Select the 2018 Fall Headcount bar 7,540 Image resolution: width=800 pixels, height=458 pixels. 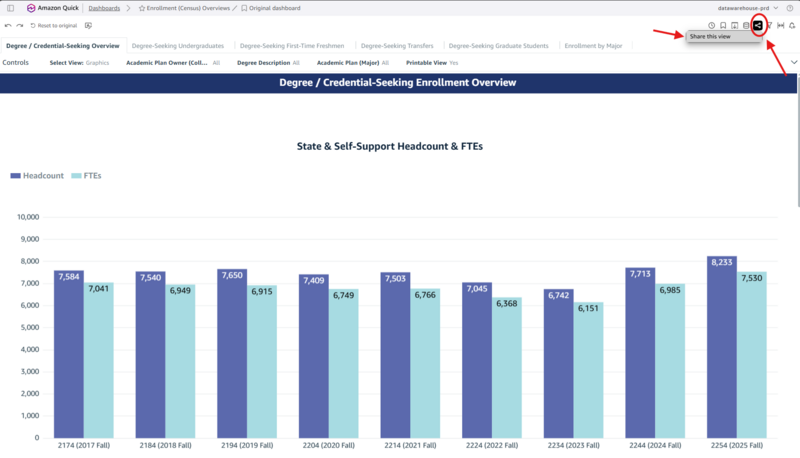coord(151,354)
